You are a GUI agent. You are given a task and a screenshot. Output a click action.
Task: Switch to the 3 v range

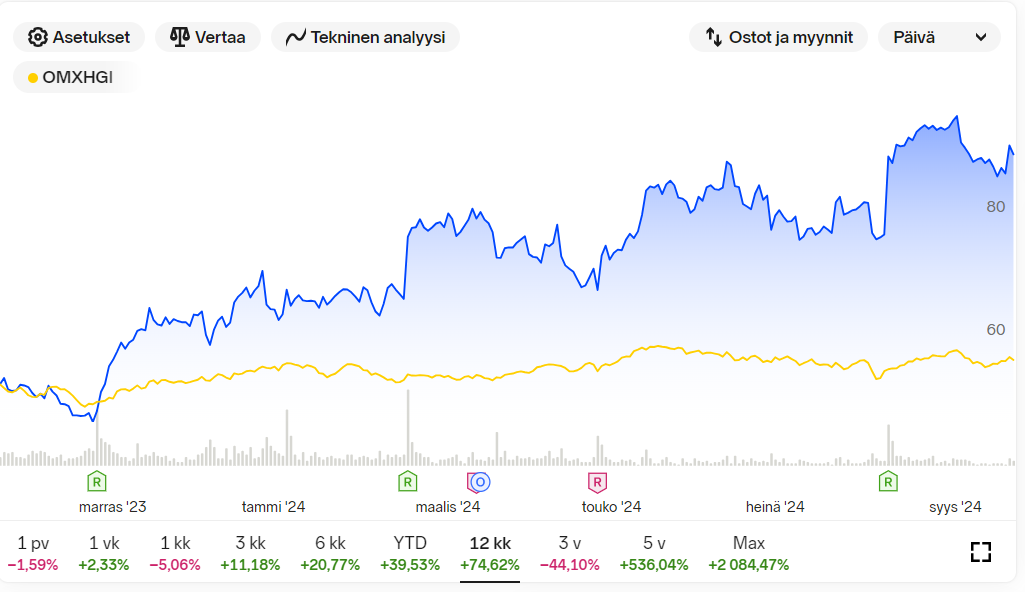point(569,553)
